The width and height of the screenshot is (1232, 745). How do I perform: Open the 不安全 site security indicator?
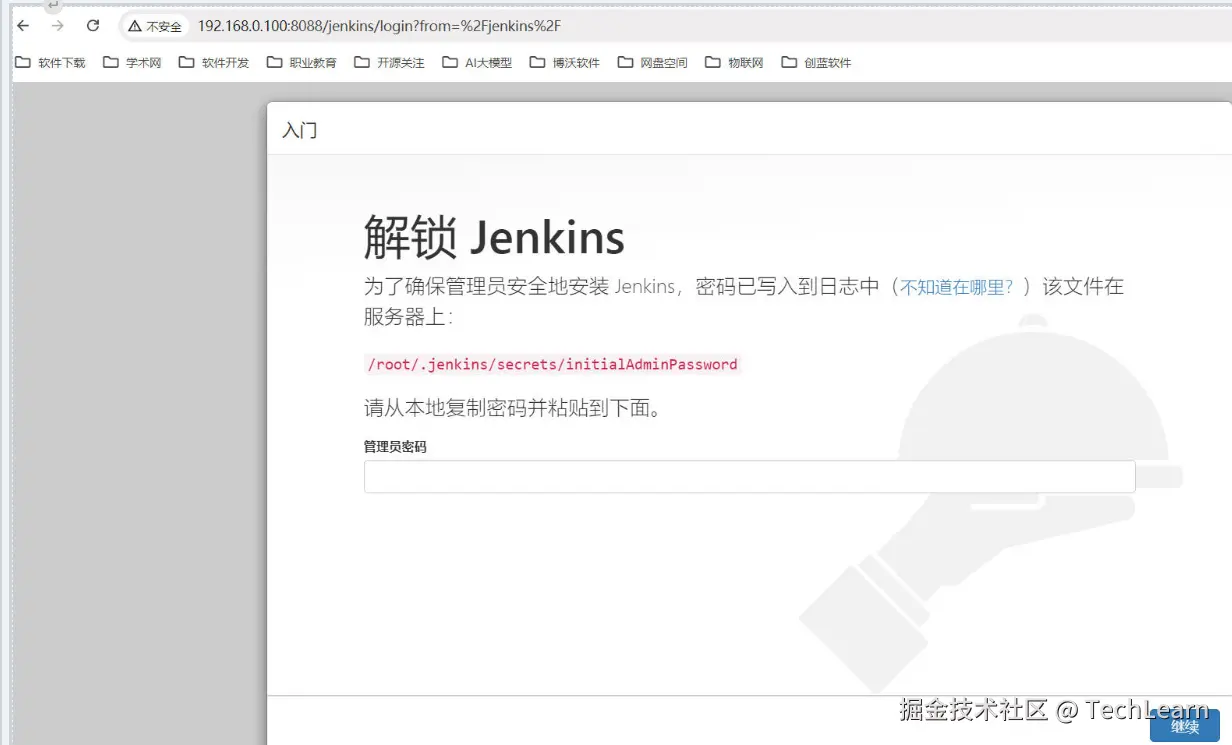point(155,26)
